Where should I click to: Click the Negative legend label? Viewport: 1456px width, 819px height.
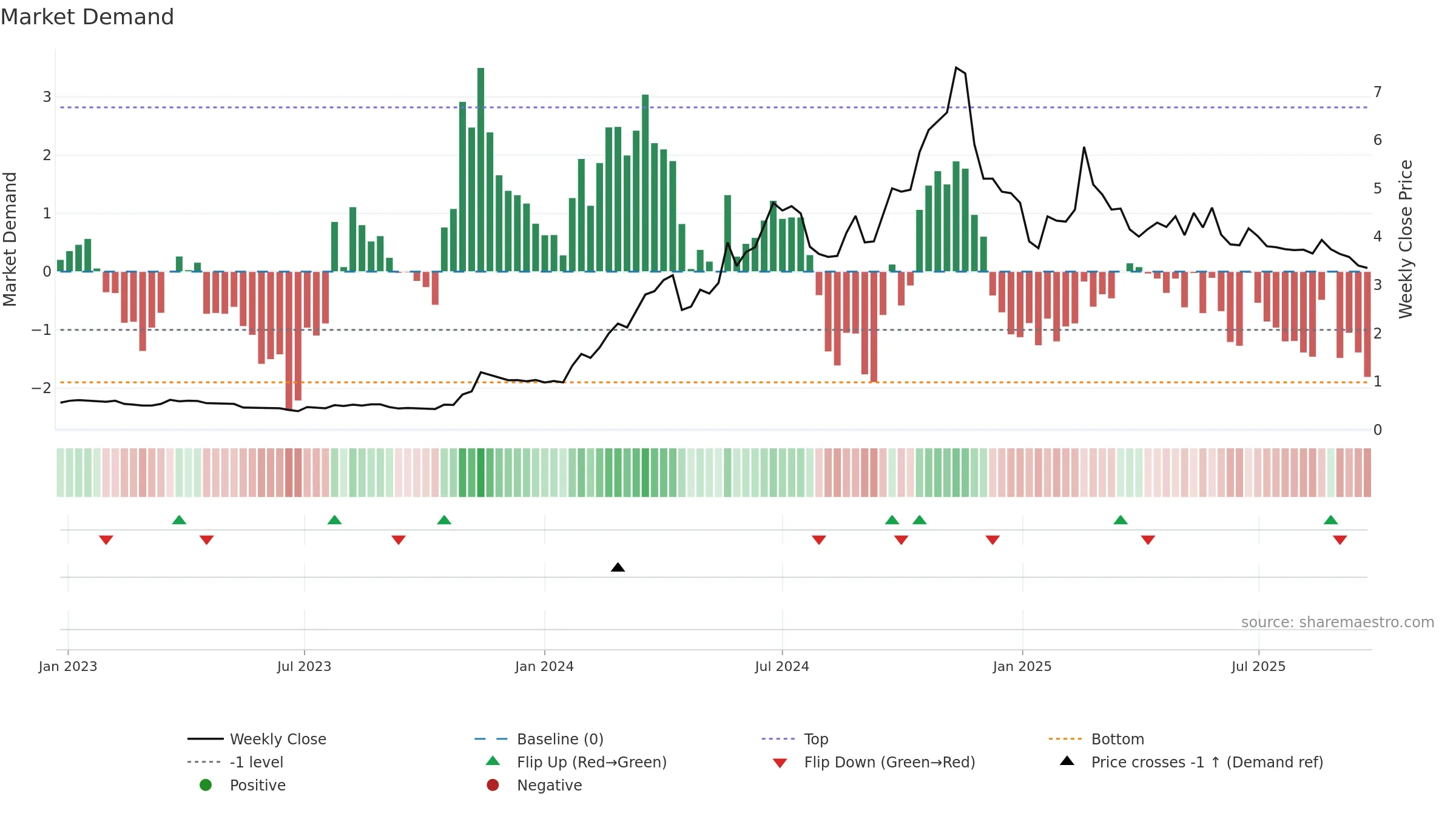549,785
